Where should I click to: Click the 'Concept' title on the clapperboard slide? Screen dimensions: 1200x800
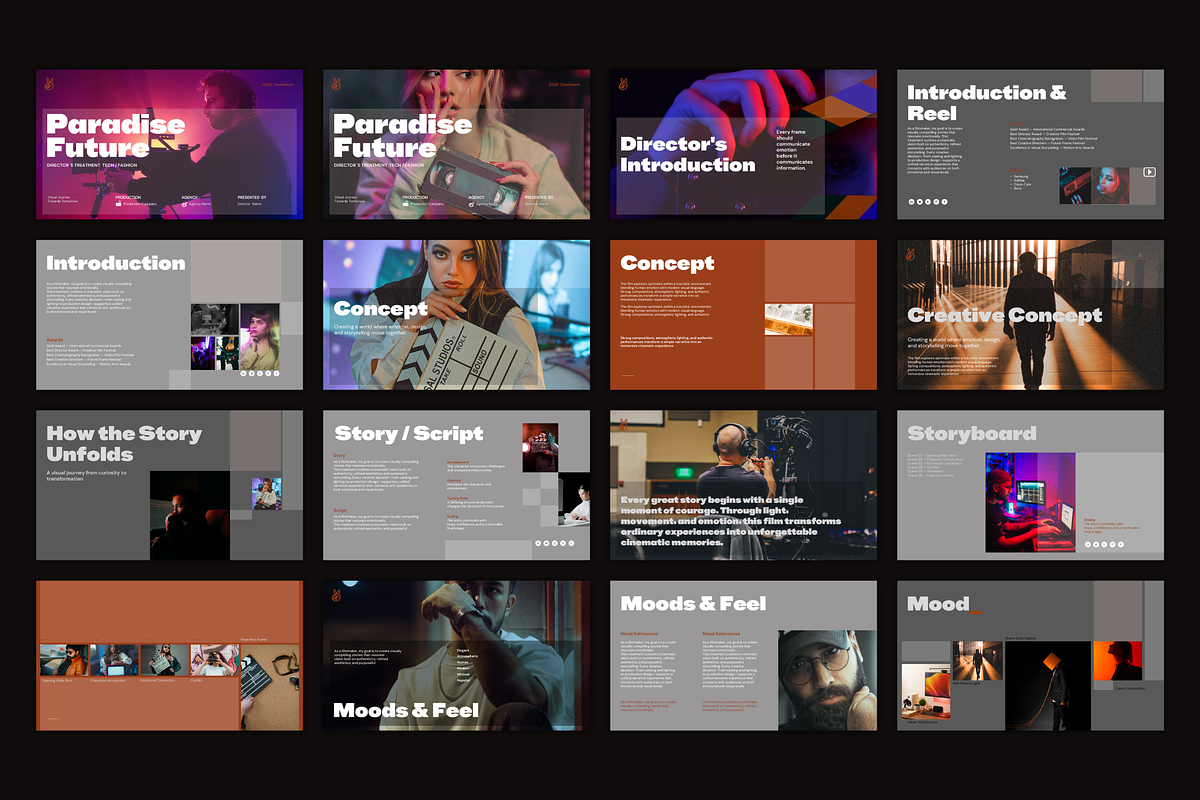381,308
